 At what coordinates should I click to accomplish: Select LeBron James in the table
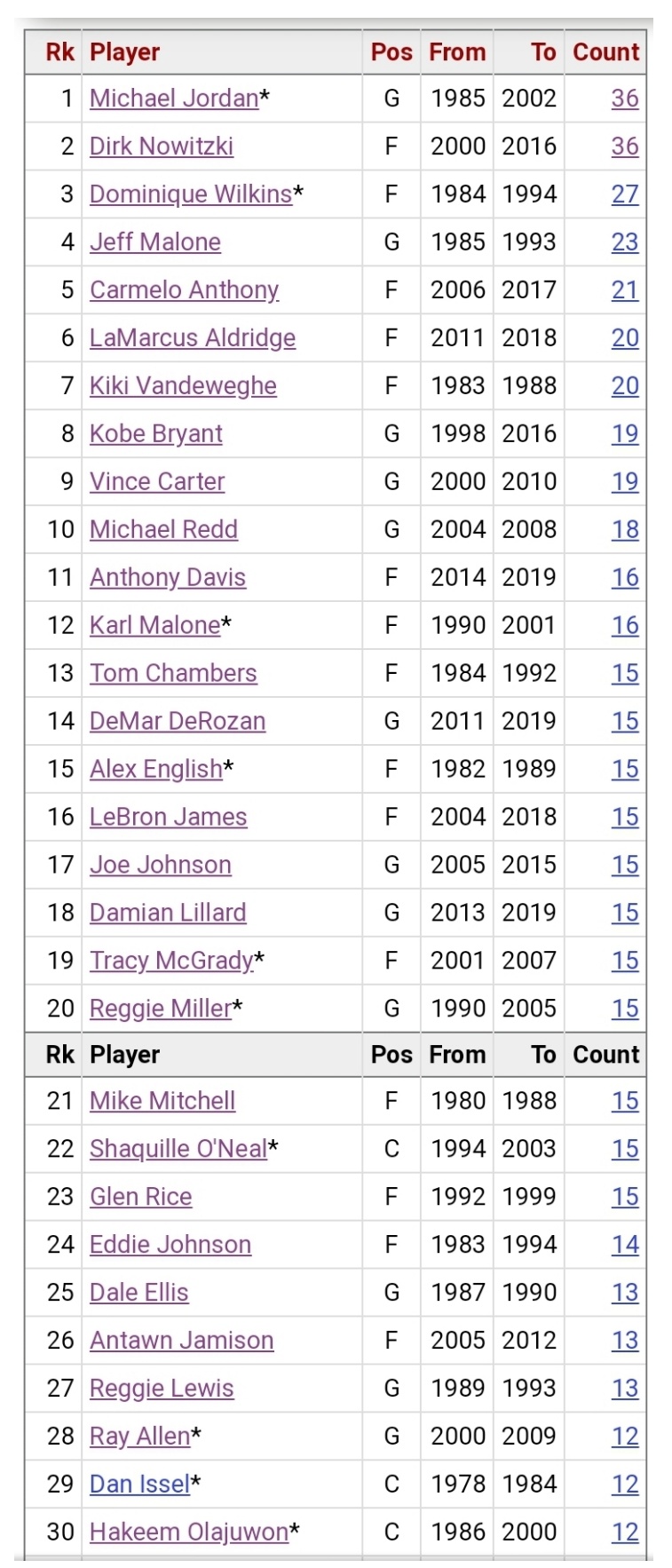[168, 818]
